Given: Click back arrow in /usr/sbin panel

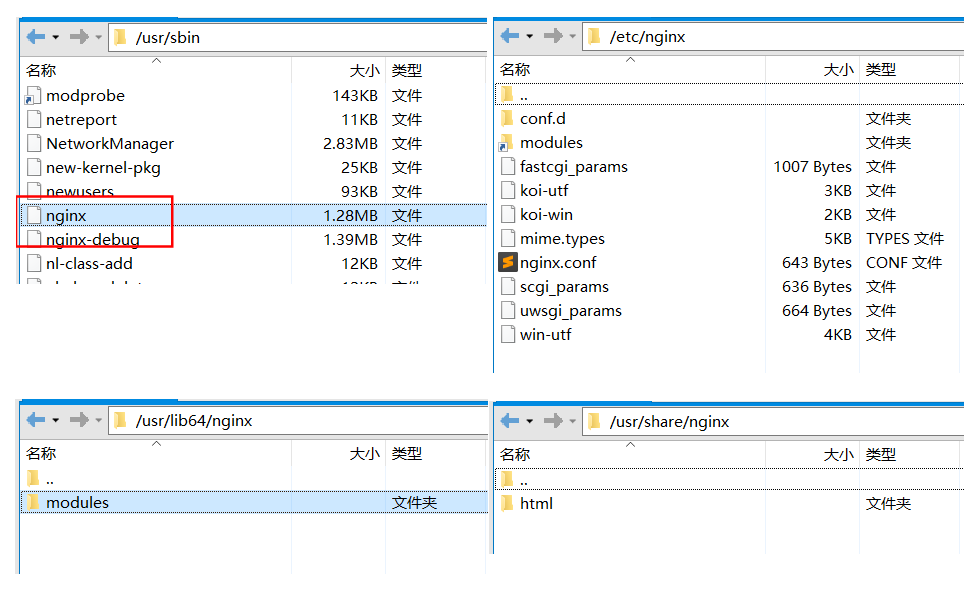Looking at the screenshot, I should (x=36, y=37).
